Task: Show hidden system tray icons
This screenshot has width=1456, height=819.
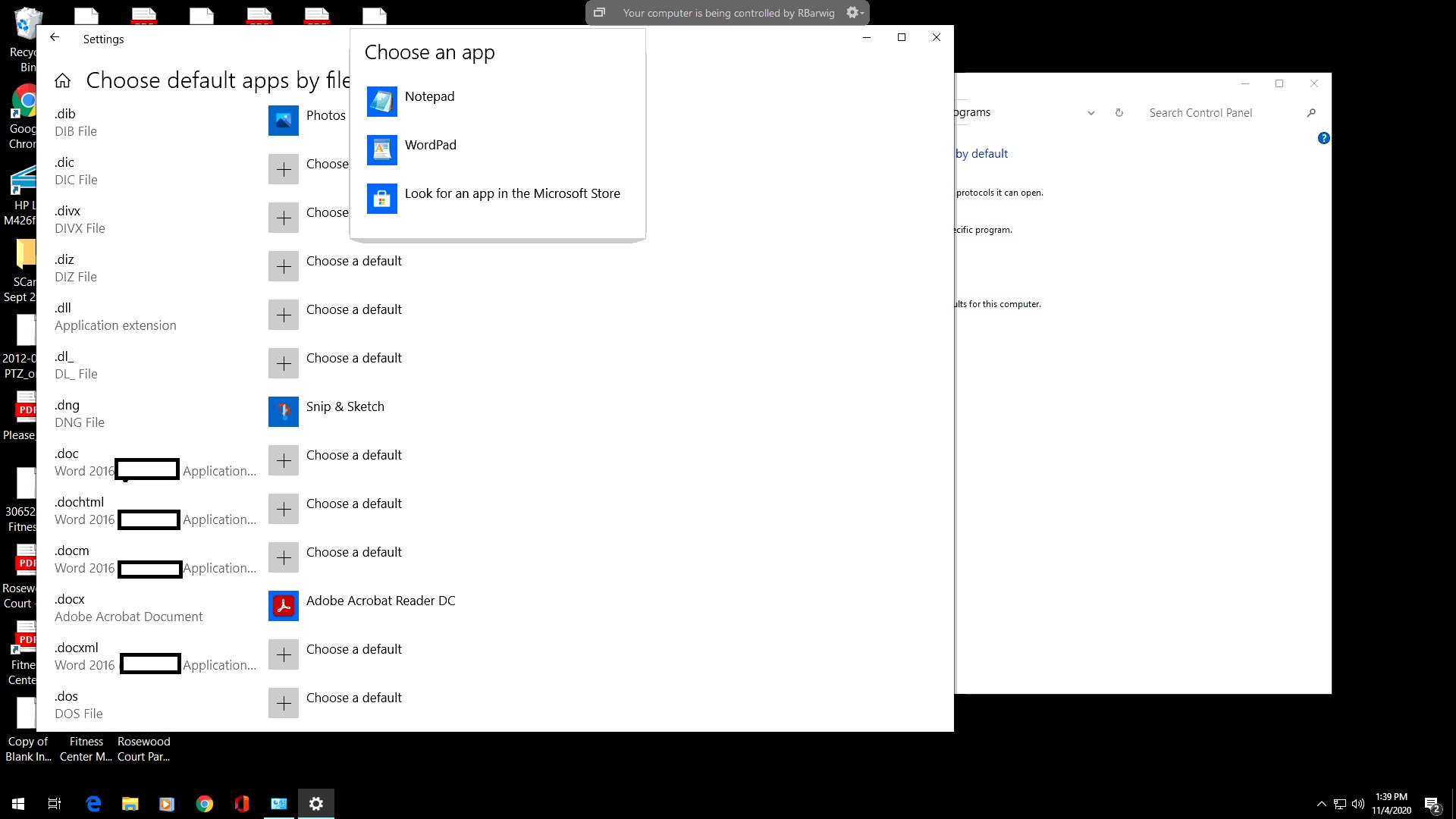Action: pyautogui.click(x=1321, y=804)
